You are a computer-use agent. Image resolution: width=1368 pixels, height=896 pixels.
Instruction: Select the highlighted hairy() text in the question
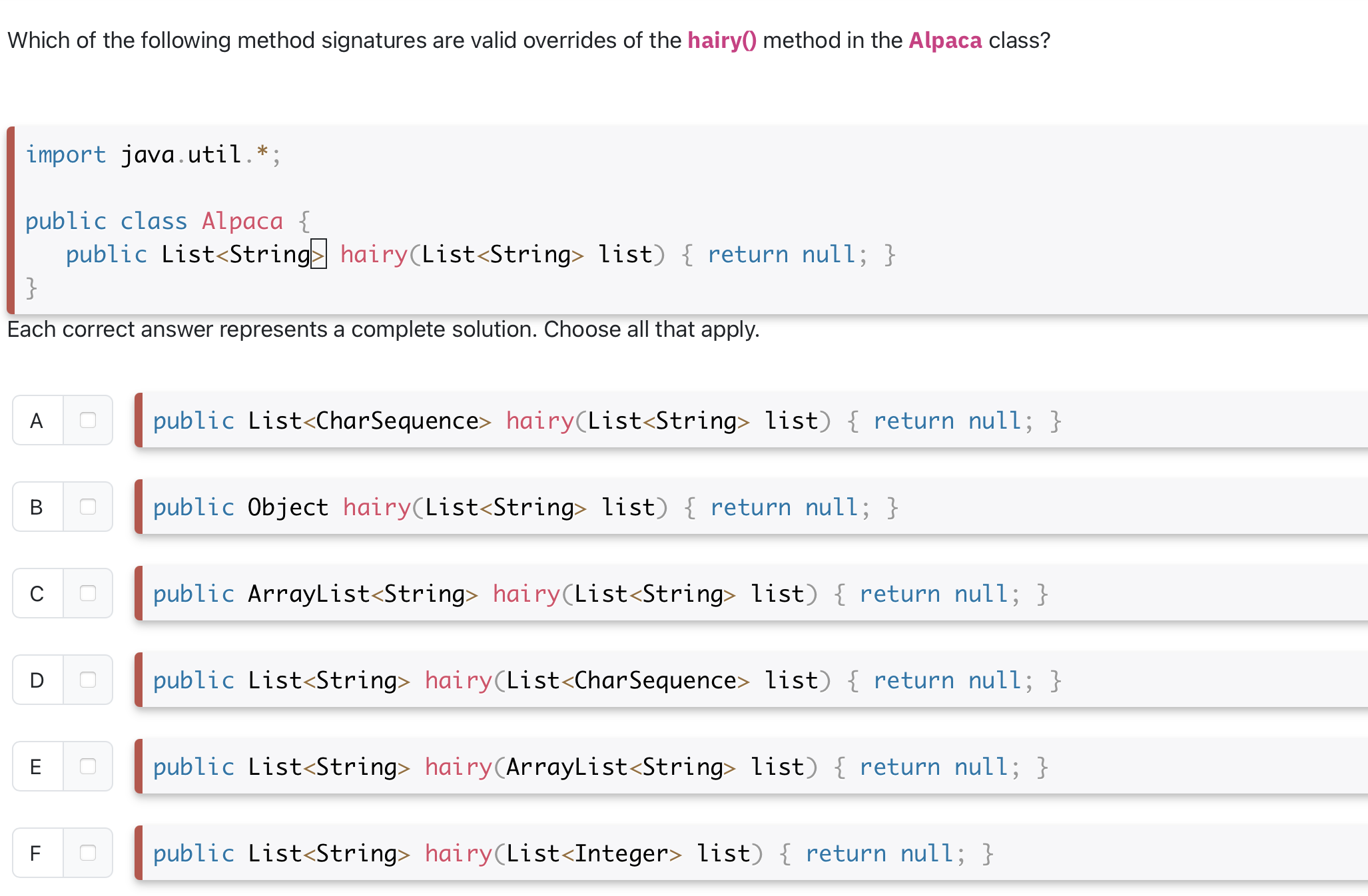[721, 40]
